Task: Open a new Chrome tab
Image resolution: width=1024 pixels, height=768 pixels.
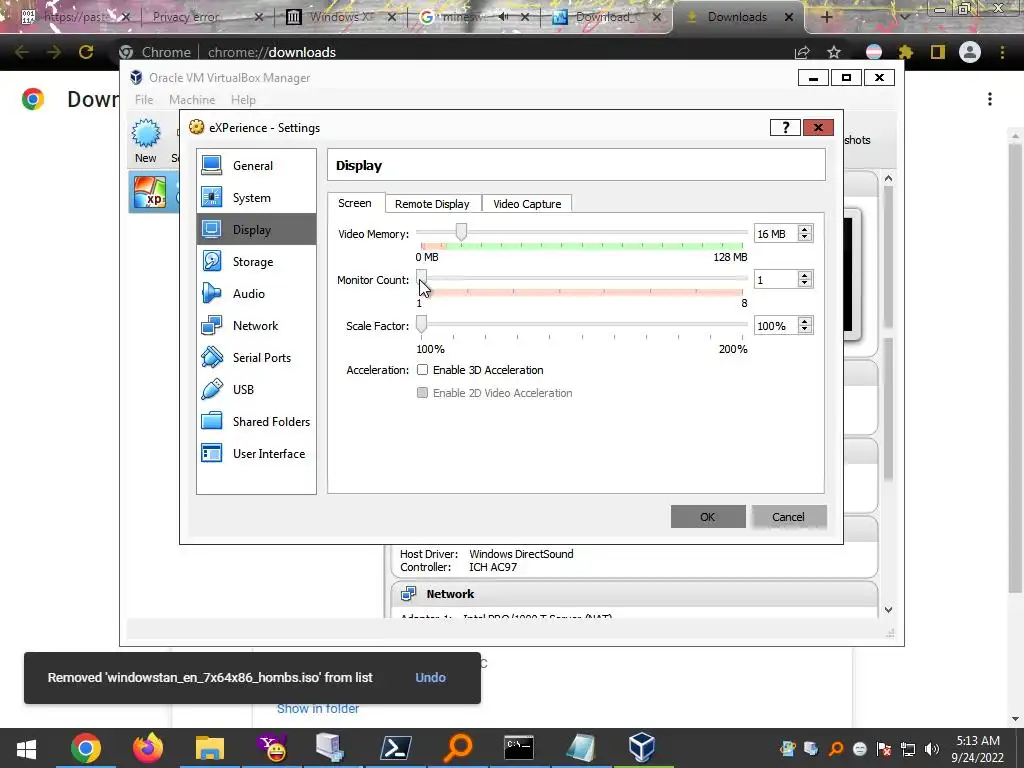Action: [826, 18]
